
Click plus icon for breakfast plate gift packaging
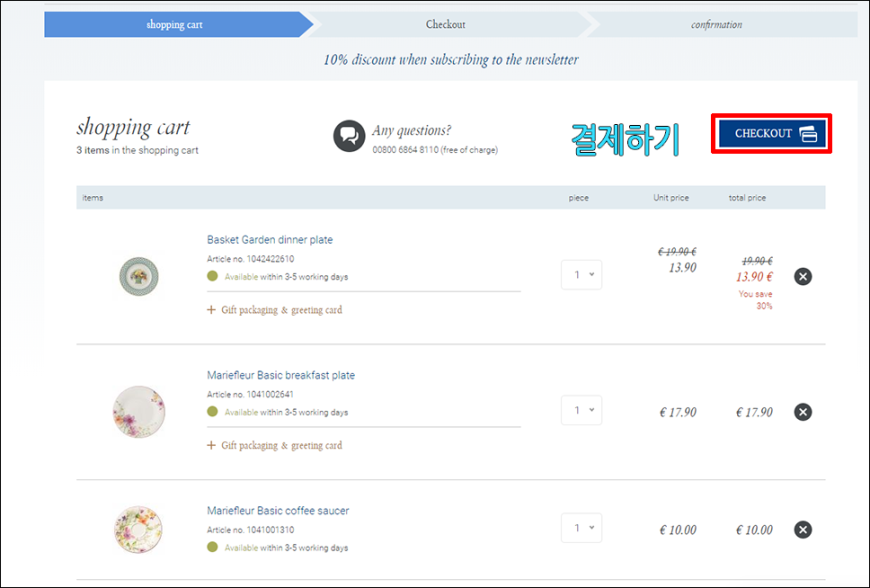click(x=211, y=445)
